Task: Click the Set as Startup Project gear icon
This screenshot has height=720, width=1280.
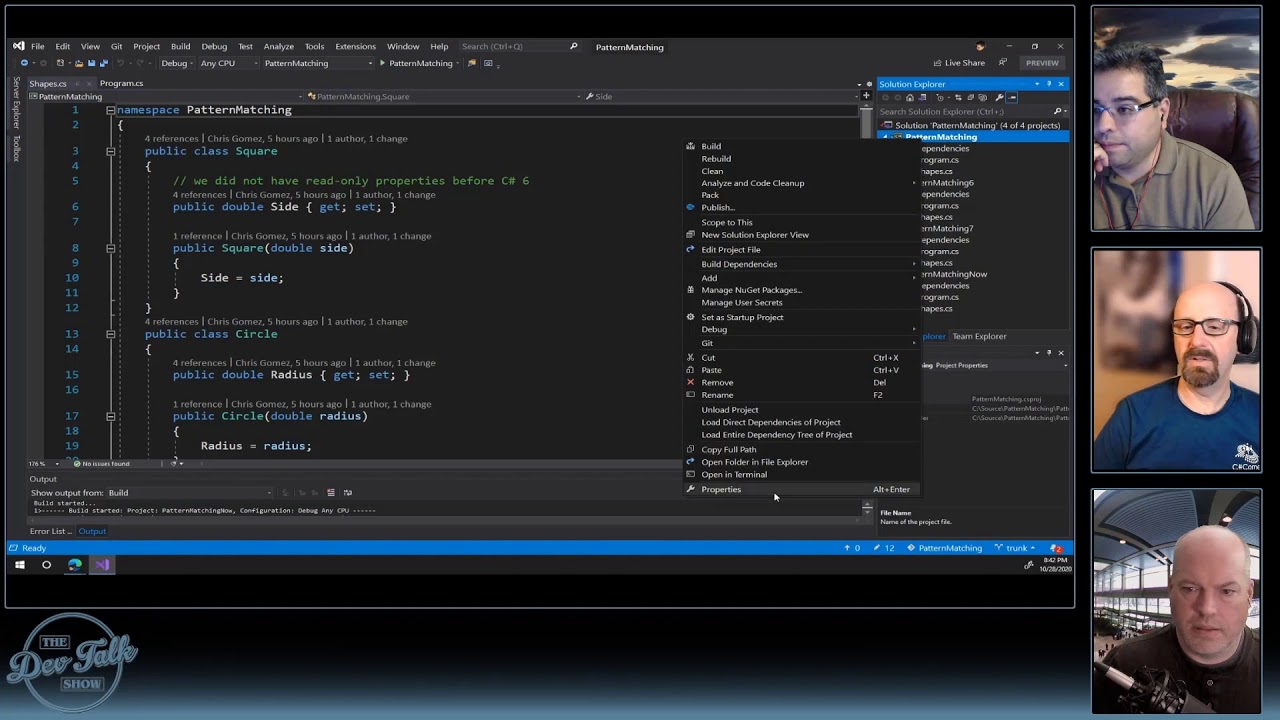Action: 690,317
